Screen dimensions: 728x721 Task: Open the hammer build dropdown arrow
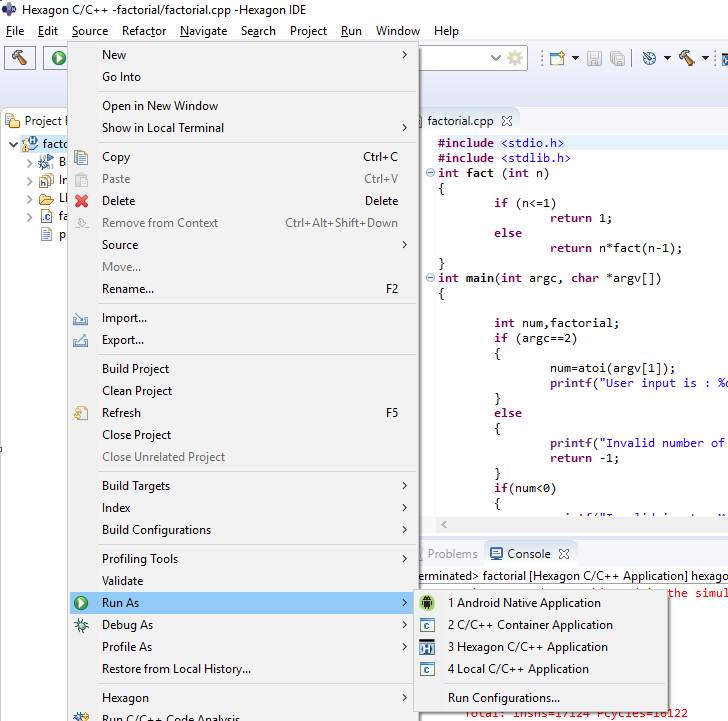(705, 58)
